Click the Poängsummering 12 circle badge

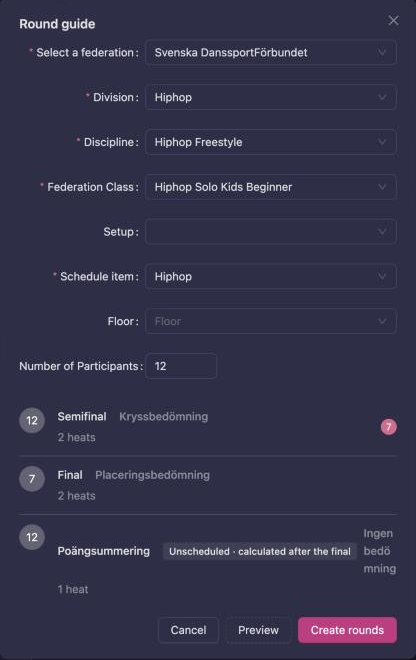pyautogui.click(x=32, y=537)
